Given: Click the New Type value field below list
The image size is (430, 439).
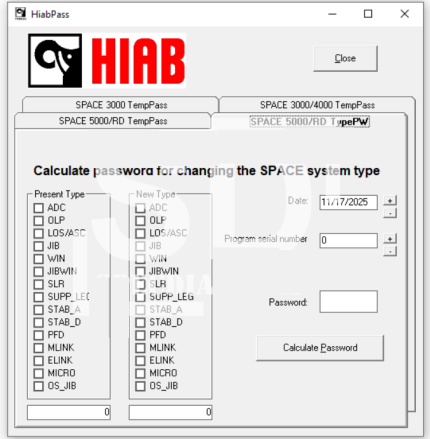Looking at the screenshot, I should [170, 412].
